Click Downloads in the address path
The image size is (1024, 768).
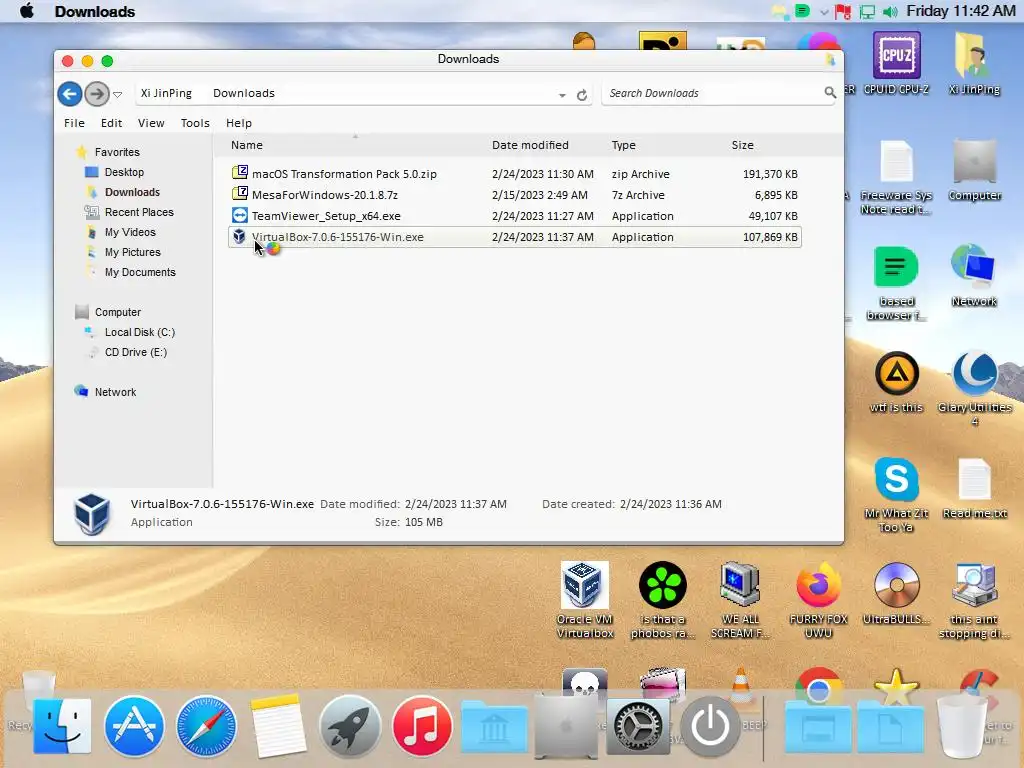point(244,93)
